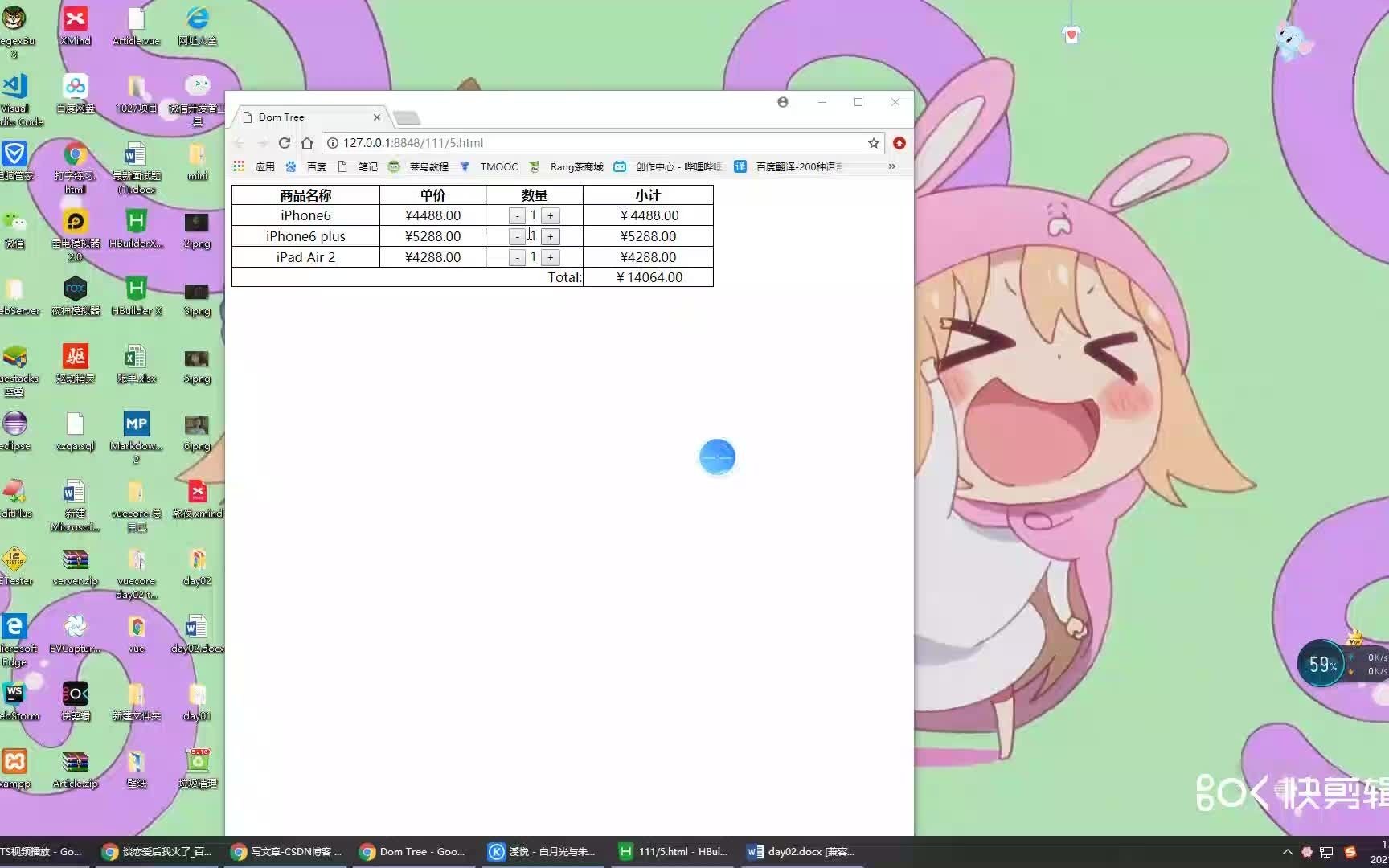The image size is (1389, 868).
Task: Open 夜神模拟器 desktop icon
Action: point(76,296)
